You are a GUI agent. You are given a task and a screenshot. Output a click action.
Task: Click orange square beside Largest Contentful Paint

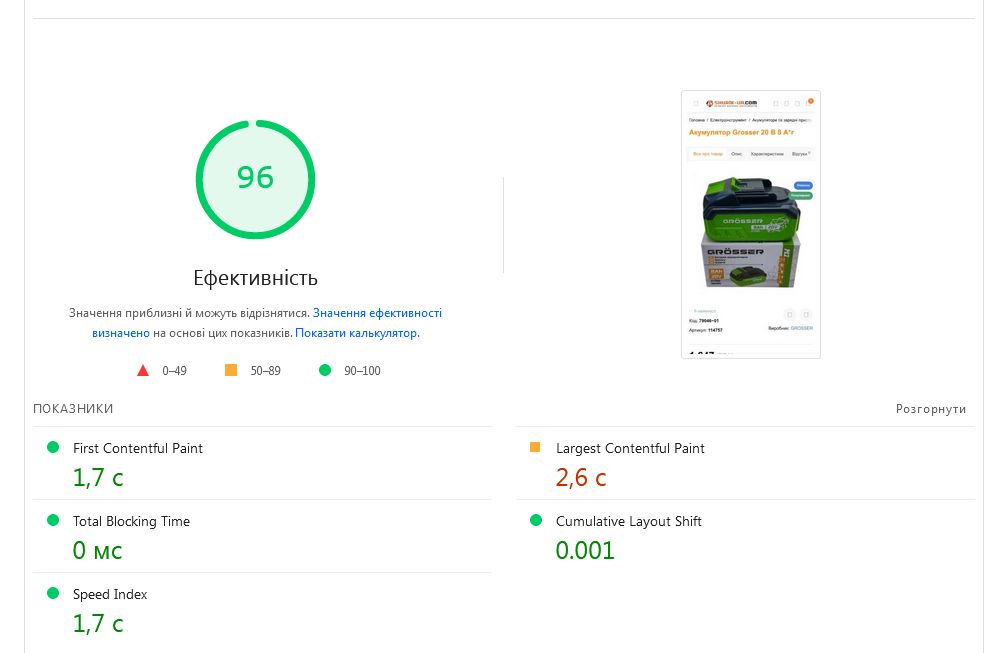pyautogui.click(x=535, y=447)
